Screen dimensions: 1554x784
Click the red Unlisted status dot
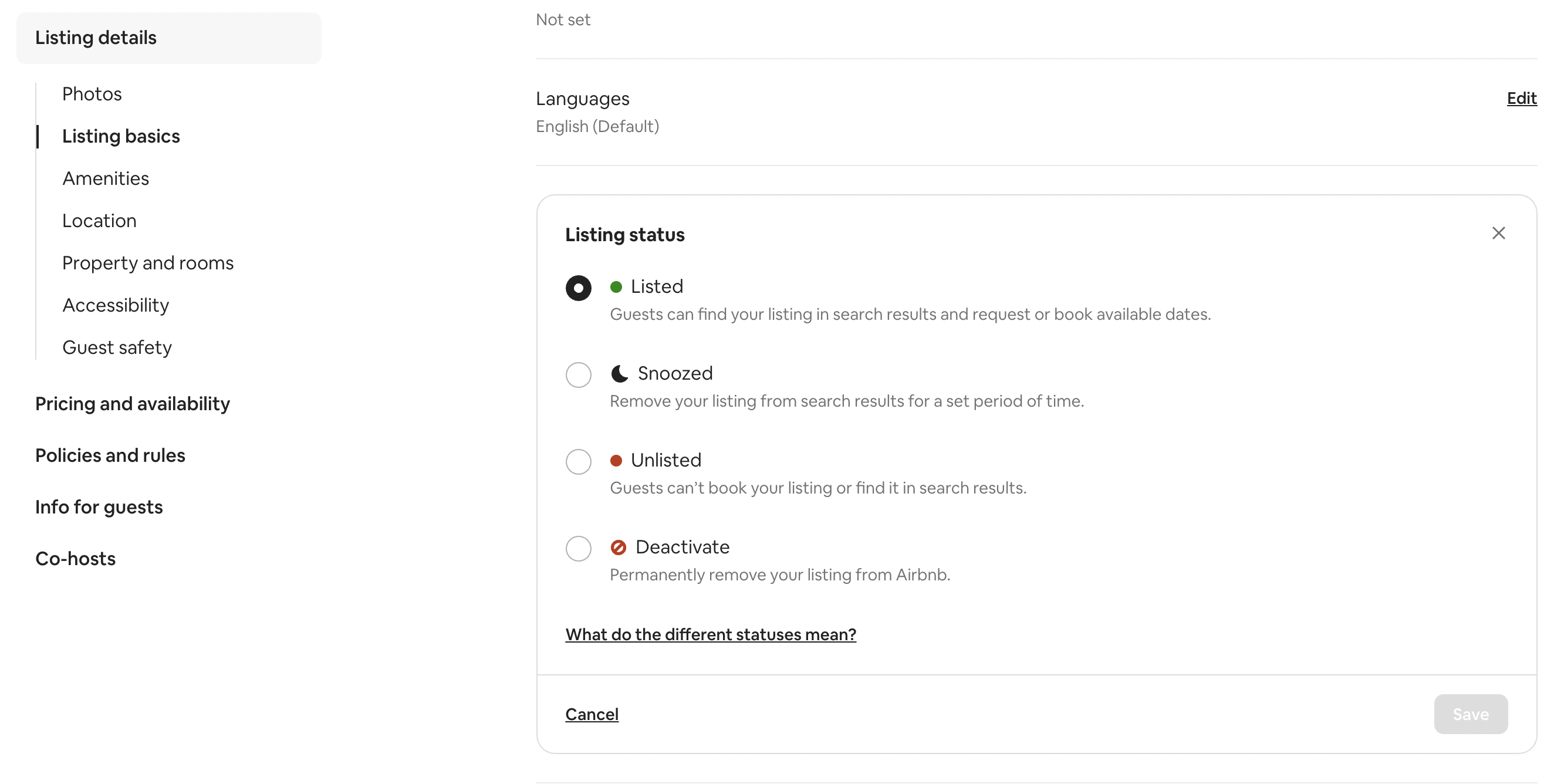click(x=616, y=461)
